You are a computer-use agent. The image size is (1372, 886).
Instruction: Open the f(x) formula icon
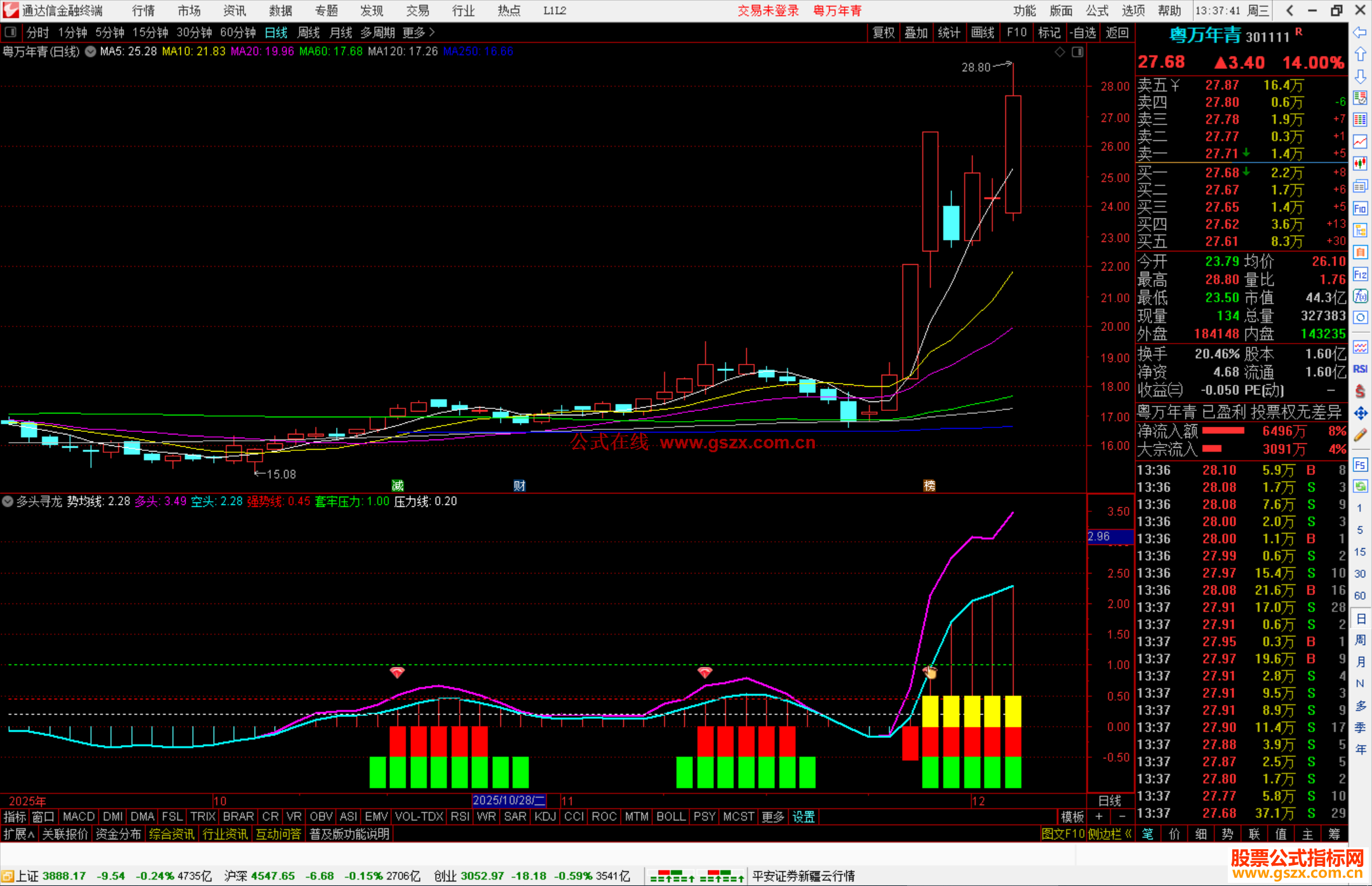point(1360,296)
